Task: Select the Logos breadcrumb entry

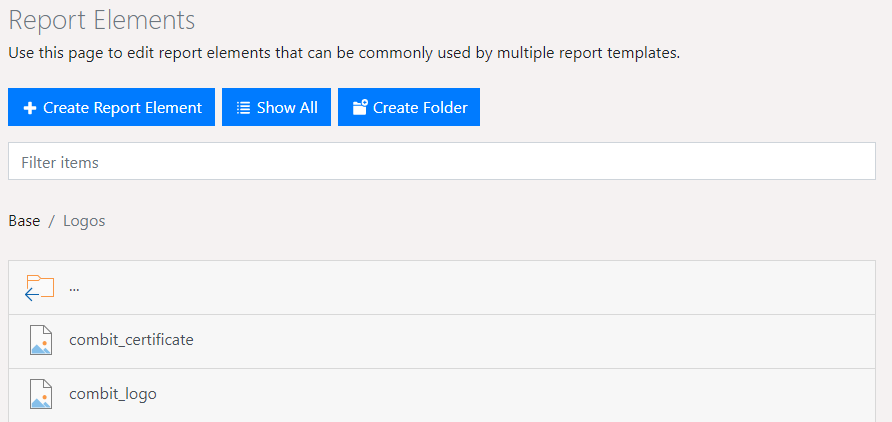Action: pos(84,221)
